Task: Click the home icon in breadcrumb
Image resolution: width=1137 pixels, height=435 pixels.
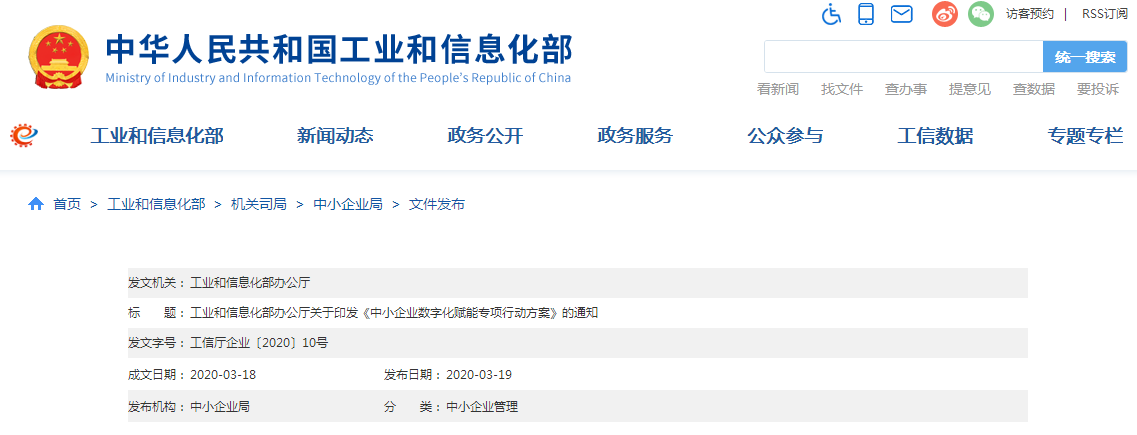Action: click(x=36, y=204)
